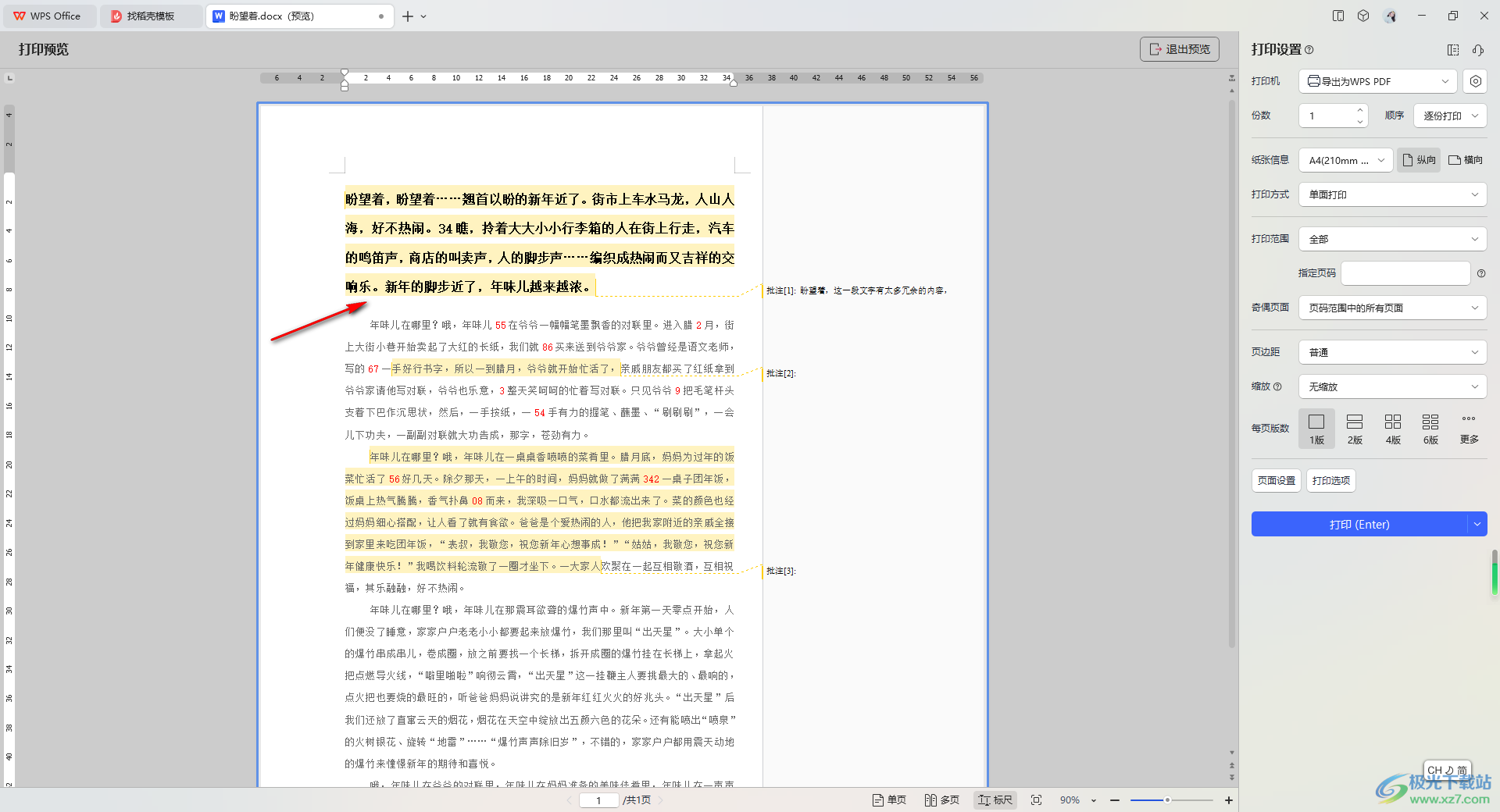The width and height of the screenshot is (1500, 812).
Task: Open the printer selection dropdown
Action: click(1378, 81)
